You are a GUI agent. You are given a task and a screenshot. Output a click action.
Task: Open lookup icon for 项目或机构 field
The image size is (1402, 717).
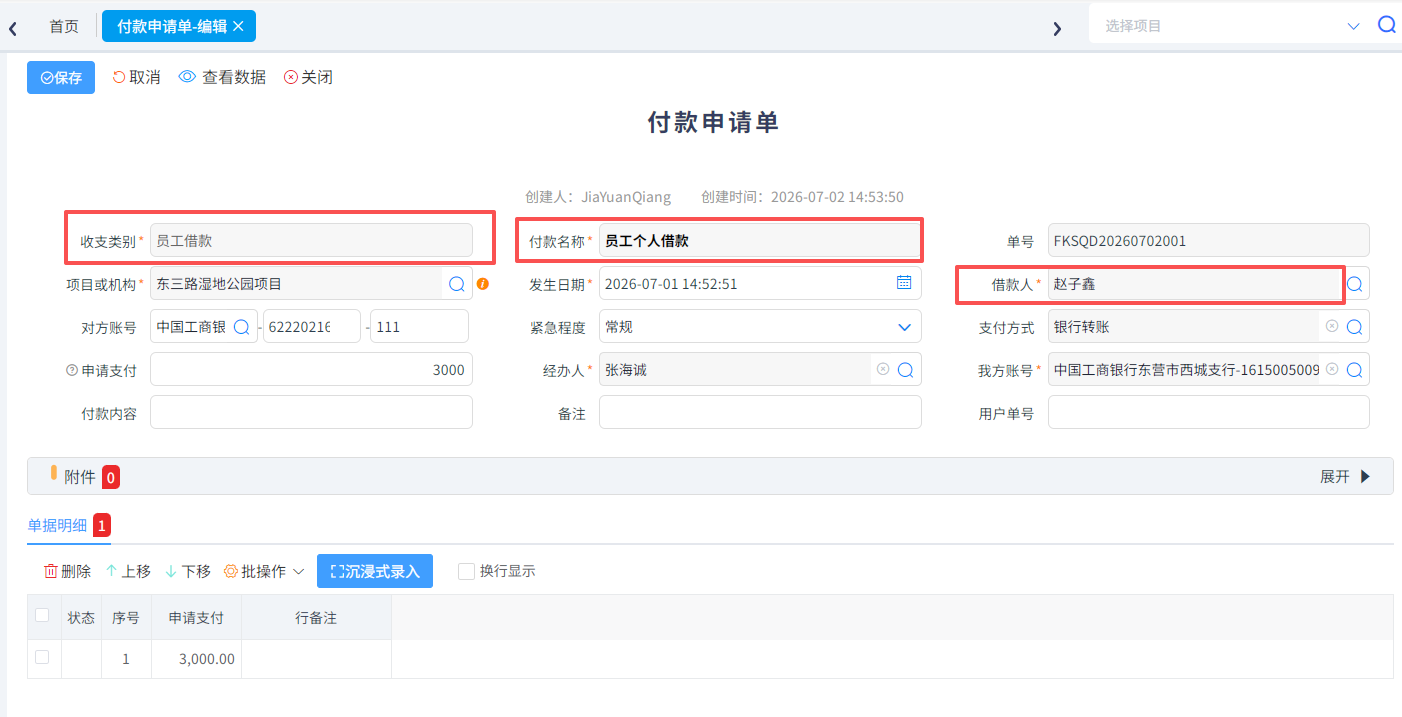click(457, 284)
